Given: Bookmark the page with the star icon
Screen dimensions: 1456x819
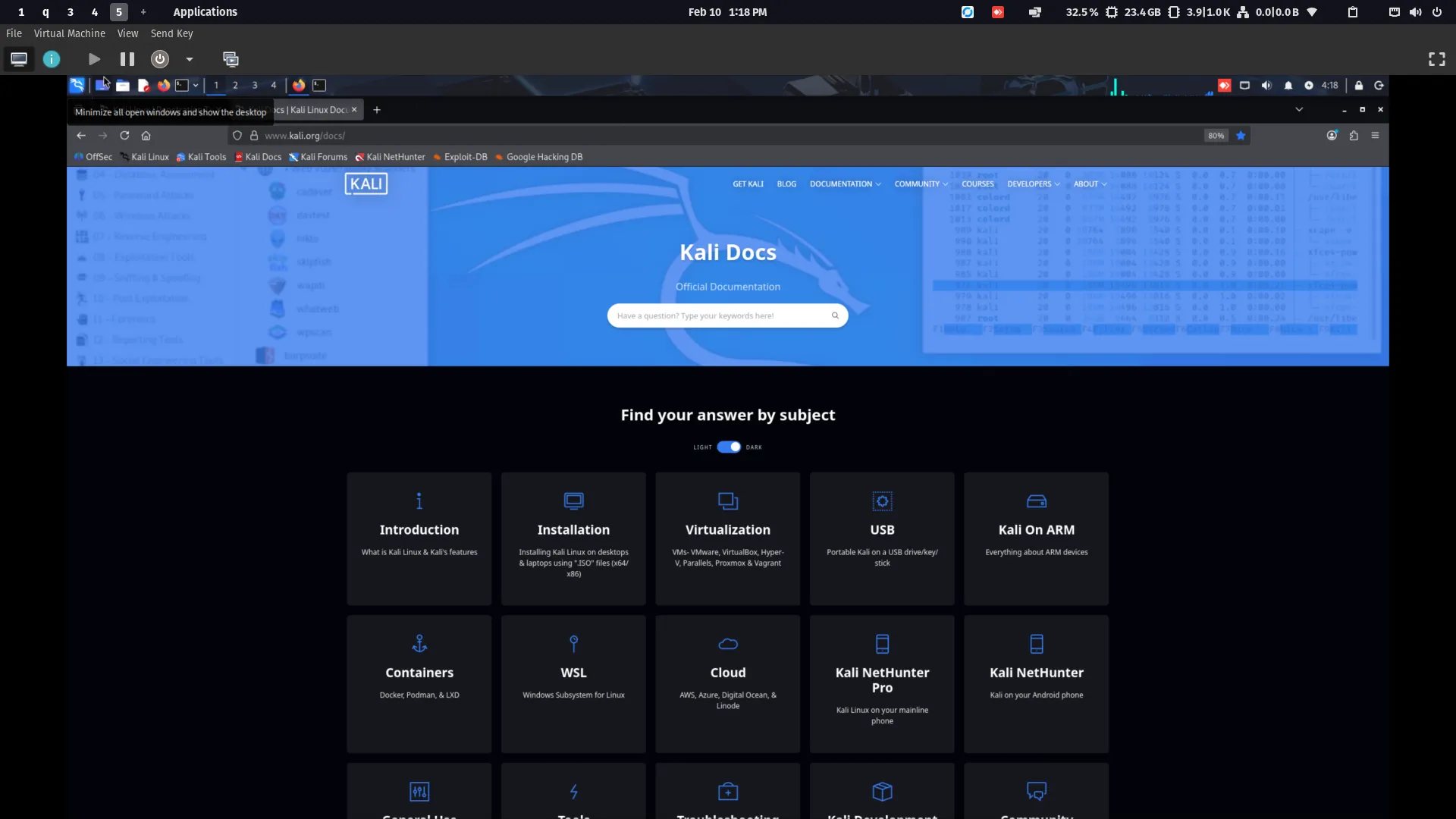Looking at the screenshot, I should pos(1241,135).
